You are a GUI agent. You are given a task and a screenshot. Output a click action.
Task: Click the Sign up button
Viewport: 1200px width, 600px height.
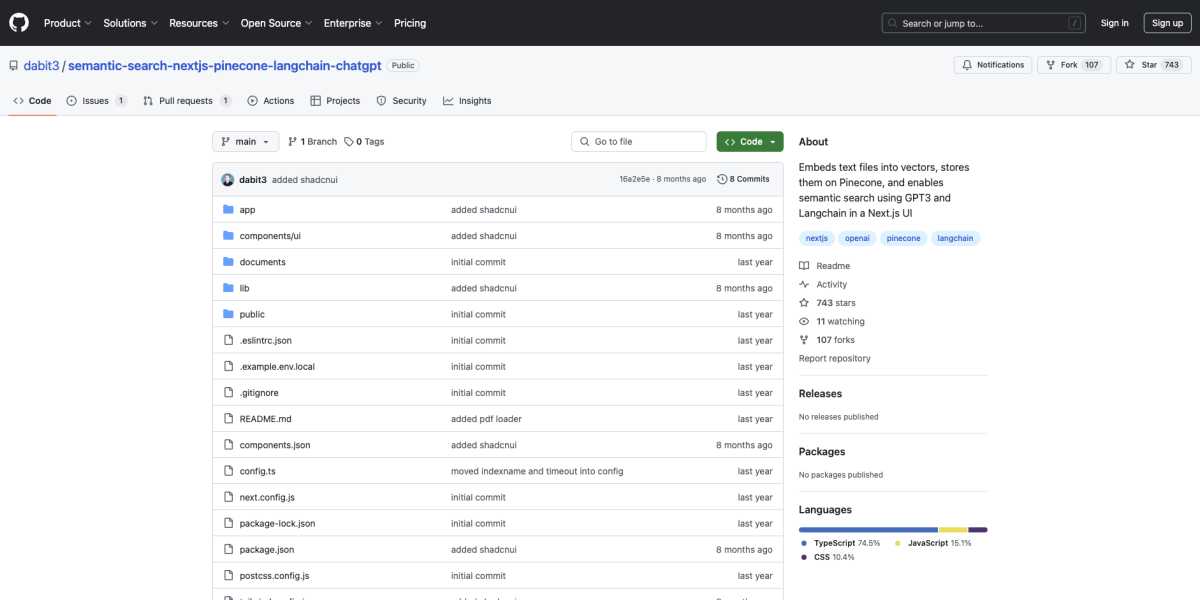[1167, 22]
